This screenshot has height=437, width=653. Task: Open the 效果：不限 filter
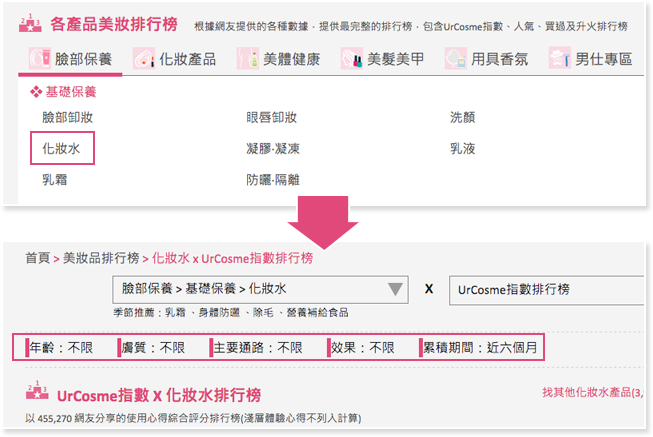[x=361, y=347]
